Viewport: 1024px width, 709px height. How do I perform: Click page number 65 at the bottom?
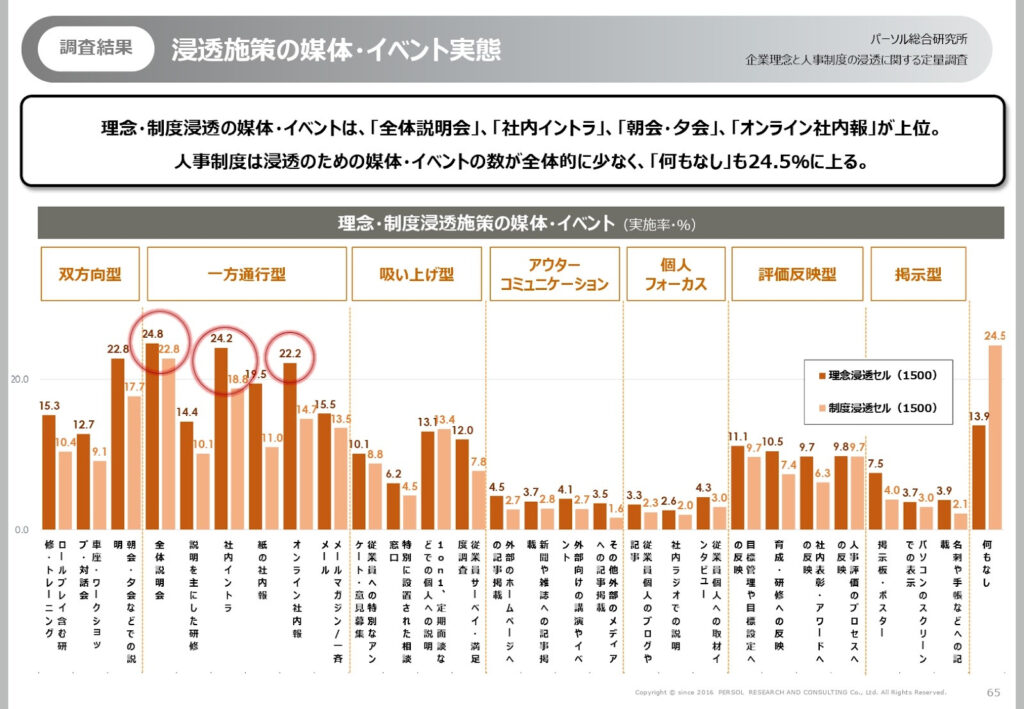point(992,692)
